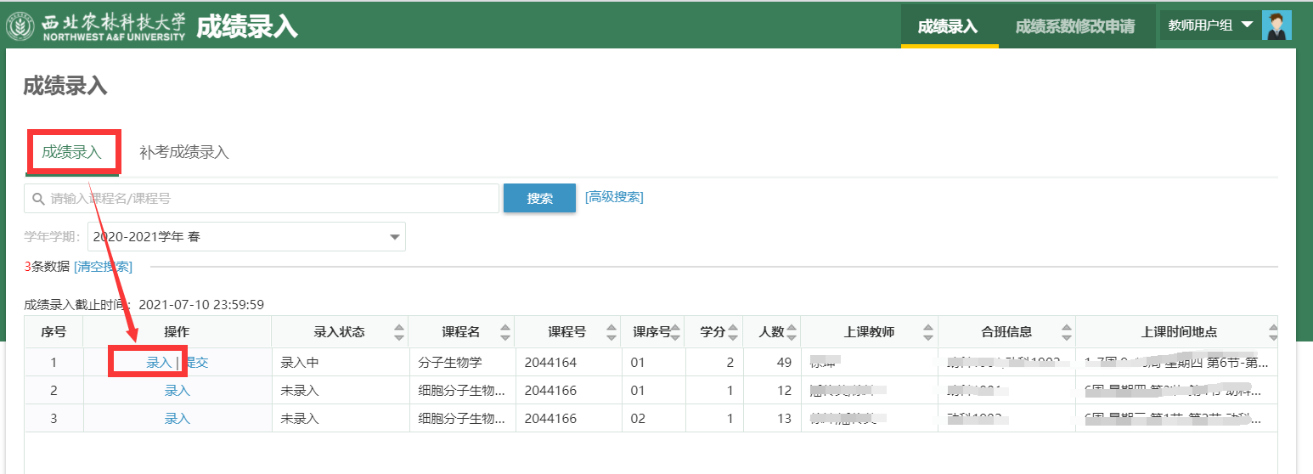Click the search magnifier icon in search box
The image size is (1313, 474).
pyautogui.click(x=39, y=199)
